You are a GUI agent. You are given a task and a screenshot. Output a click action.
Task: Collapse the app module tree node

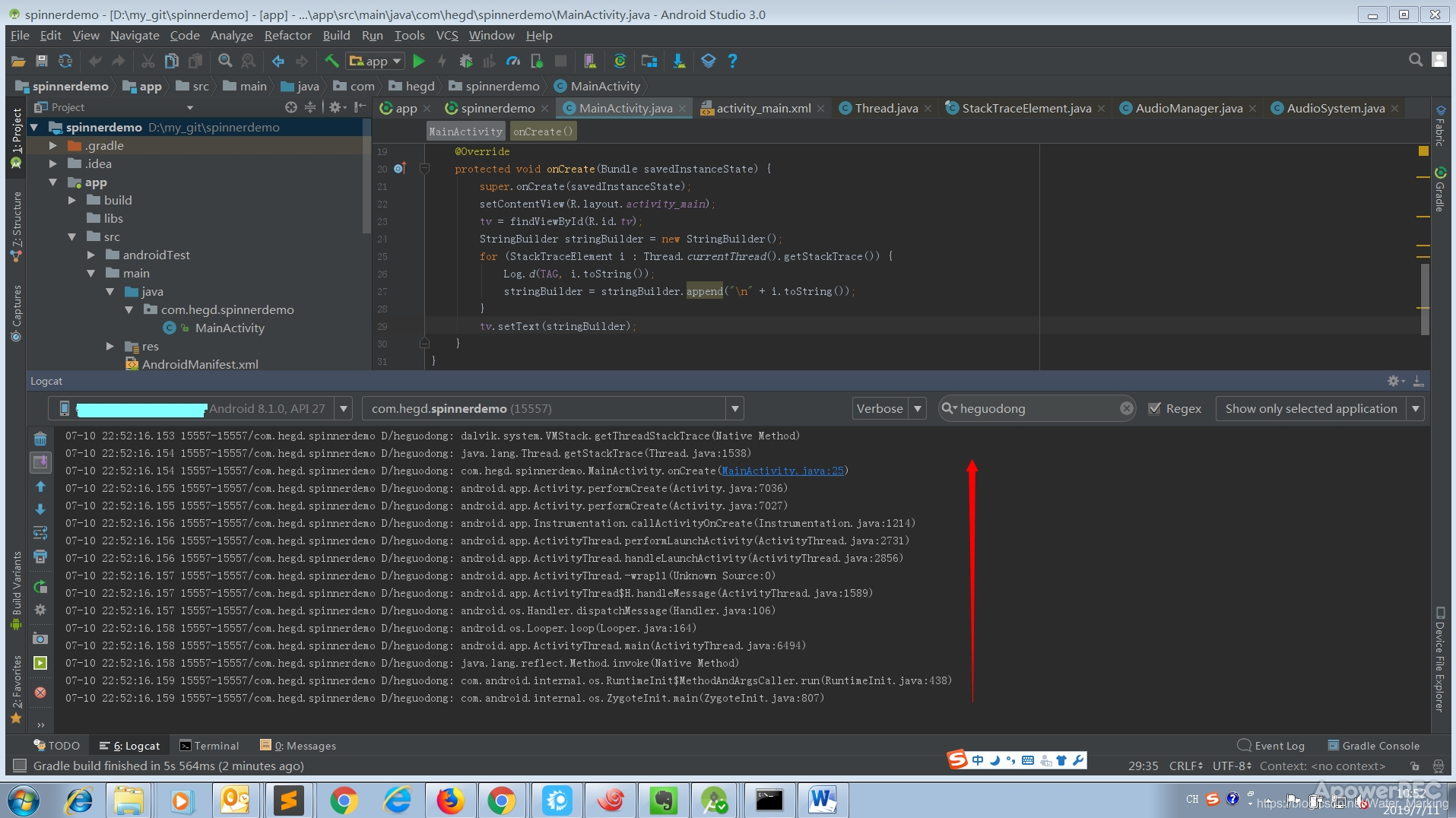click(x=53, y=182)
